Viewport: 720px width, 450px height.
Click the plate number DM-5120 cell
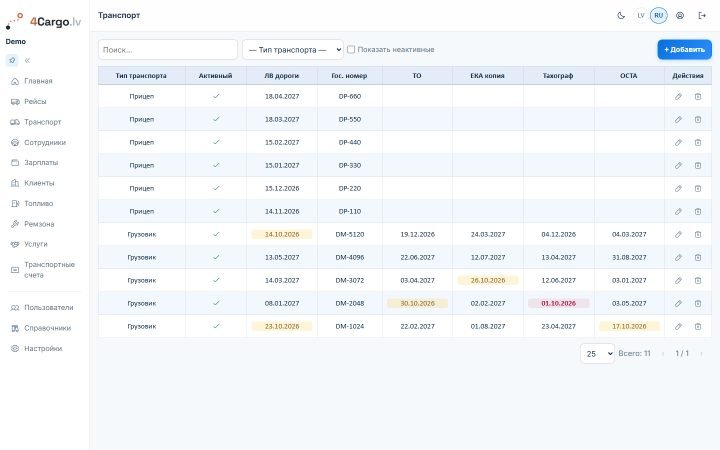(349, 234)
